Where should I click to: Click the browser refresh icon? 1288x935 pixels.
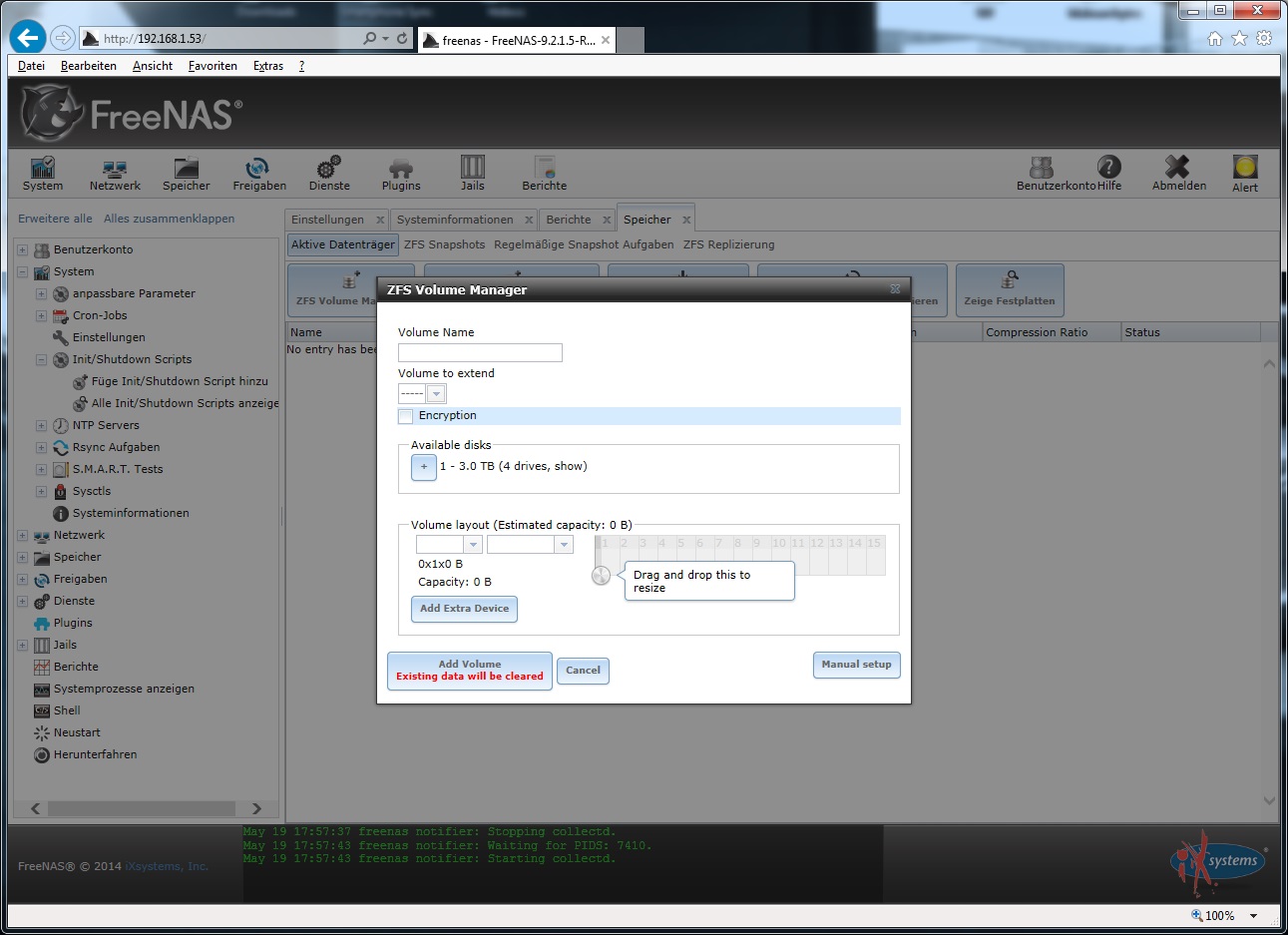pos(402,38)
